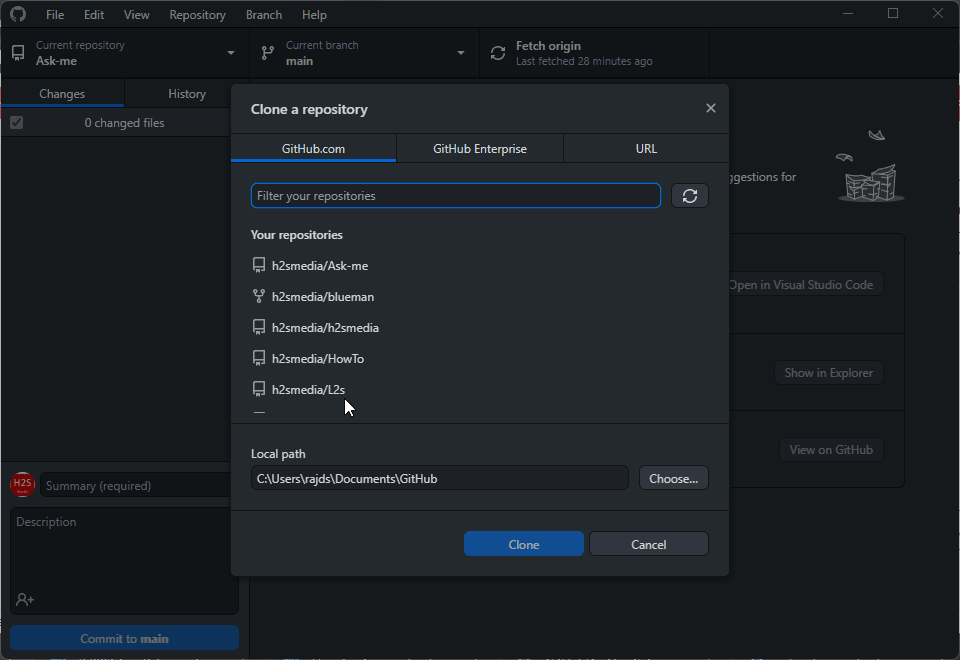Click the Commit to main button

123,637
